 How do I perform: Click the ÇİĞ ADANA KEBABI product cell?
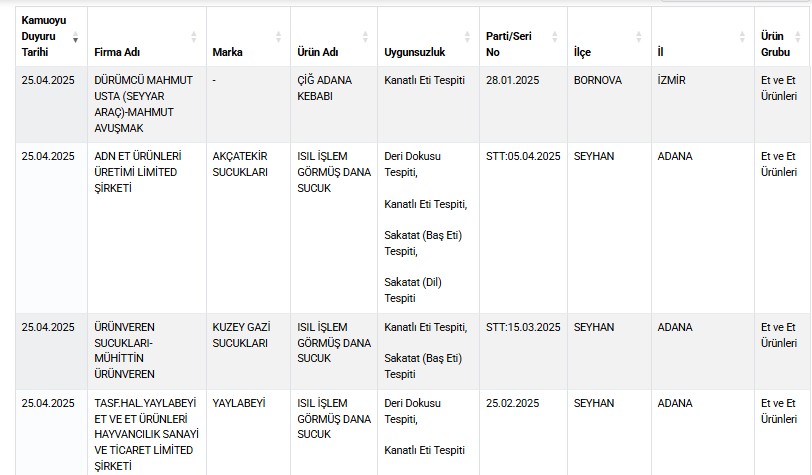[x=334, y=104]
